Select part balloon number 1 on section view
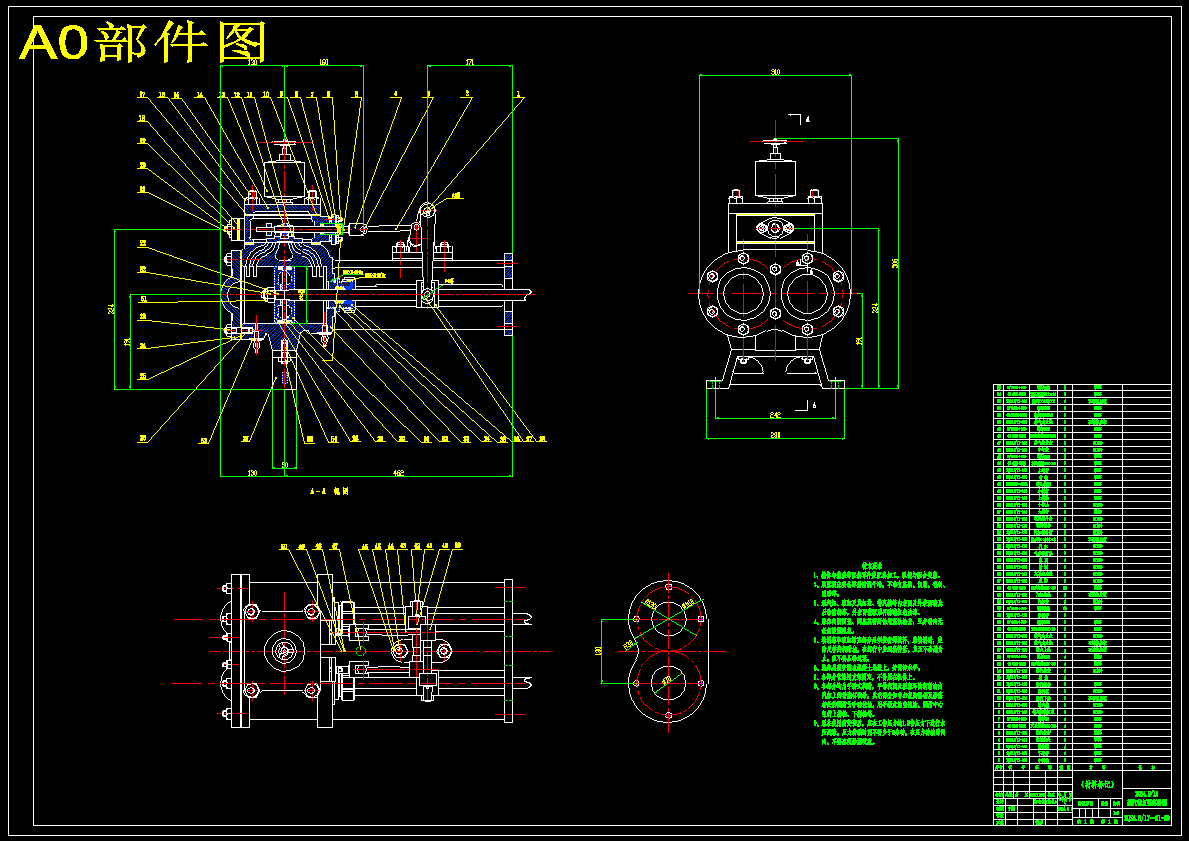This screenshot has width=1189, height=841. (x=519, y=95)
